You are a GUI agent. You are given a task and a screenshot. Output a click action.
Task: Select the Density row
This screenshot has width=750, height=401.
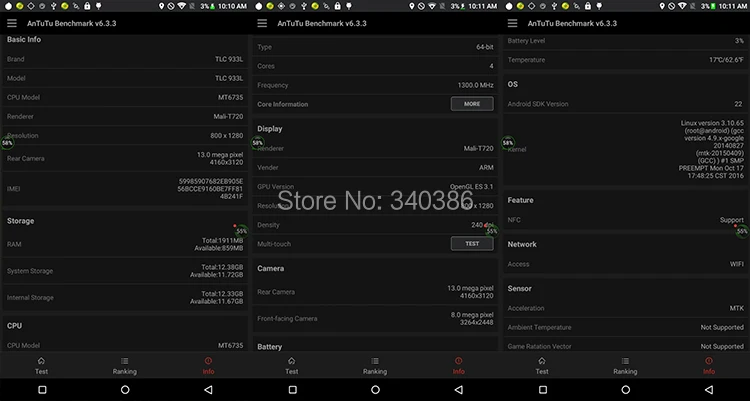coord(375,225)
